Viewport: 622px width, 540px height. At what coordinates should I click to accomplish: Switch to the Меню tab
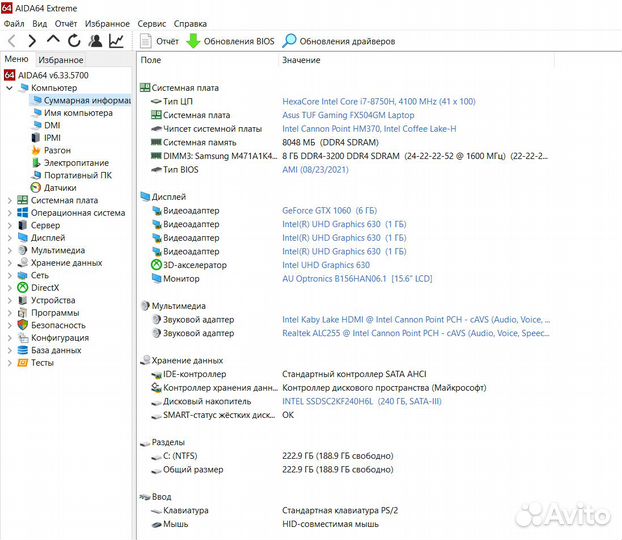(17, 59)
